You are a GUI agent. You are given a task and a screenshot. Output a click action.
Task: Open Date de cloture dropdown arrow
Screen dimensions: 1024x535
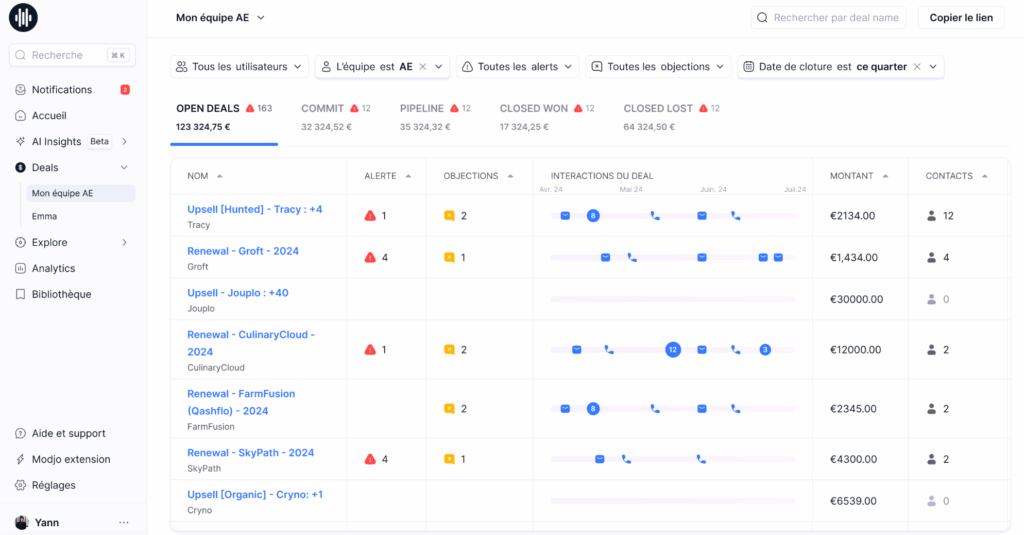point(933,67)
